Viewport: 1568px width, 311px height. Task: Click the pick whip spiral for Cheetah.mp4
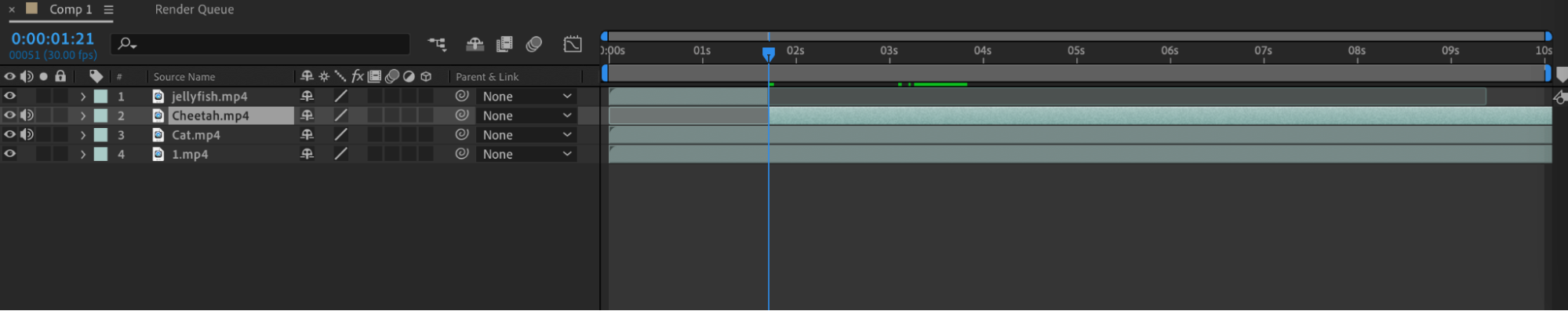(x=462, y=115)
